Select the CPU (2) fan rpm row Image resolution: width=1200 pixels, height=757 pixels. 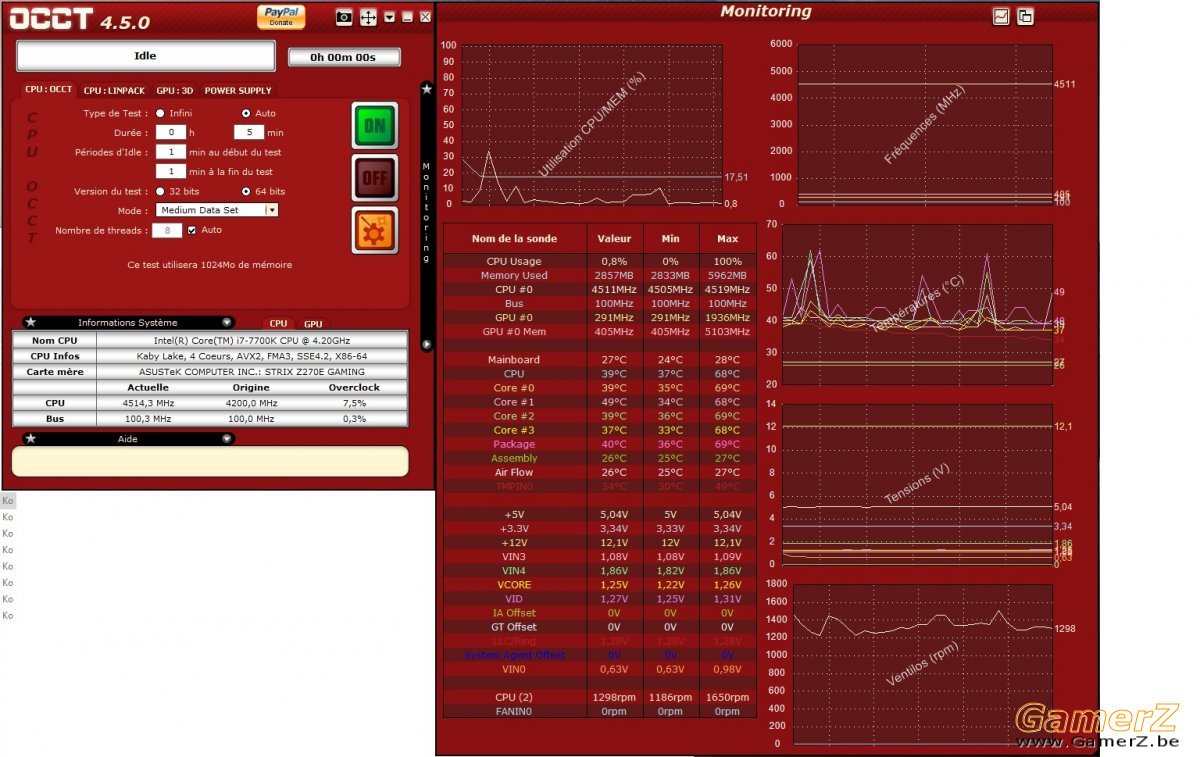pyautogui.click(x=600, y=697)
